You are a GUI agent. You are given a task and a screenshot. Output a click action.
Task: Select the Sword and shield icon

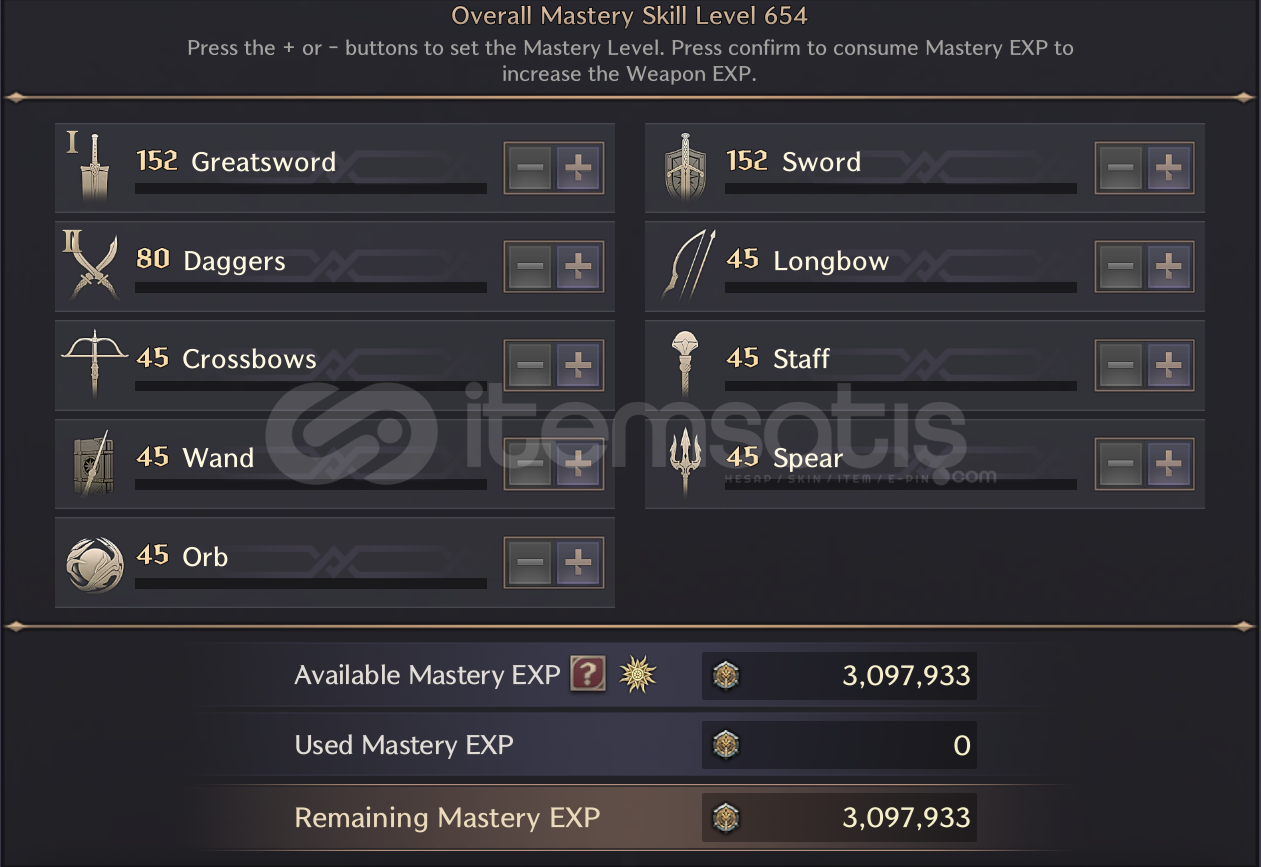pyautogui.click(x=685, y=168)
